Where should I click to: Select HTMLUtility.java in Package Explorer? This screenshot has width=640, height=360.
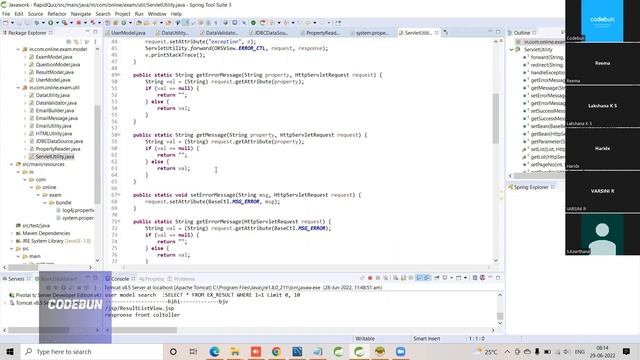coord(53,133)
